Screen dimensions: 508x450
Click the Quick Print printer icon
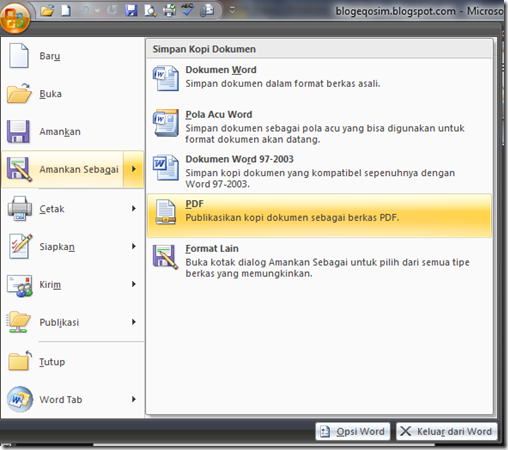click(x=169, y=10)
